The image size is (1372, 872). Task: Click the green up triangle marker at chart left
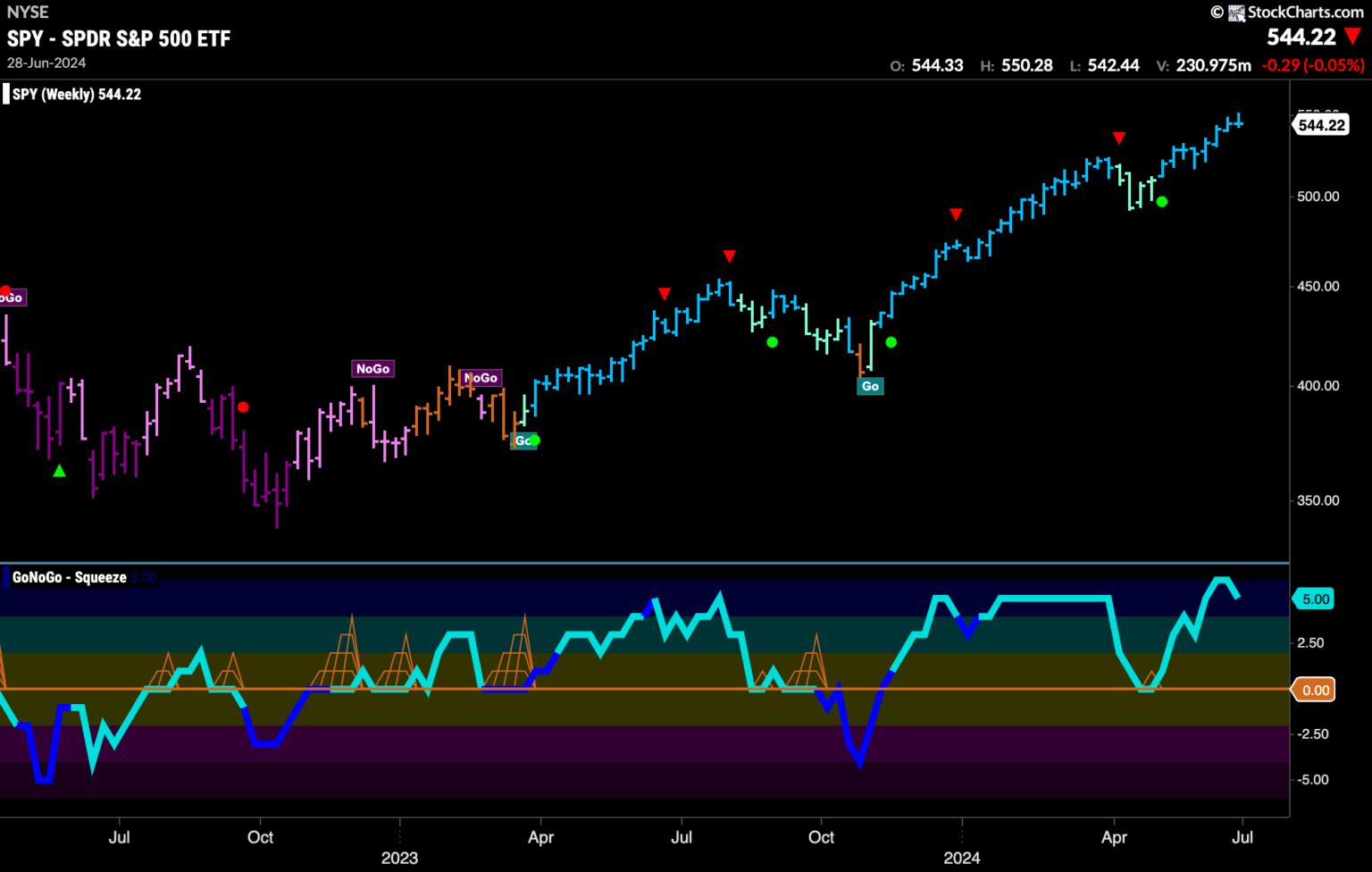59,471
